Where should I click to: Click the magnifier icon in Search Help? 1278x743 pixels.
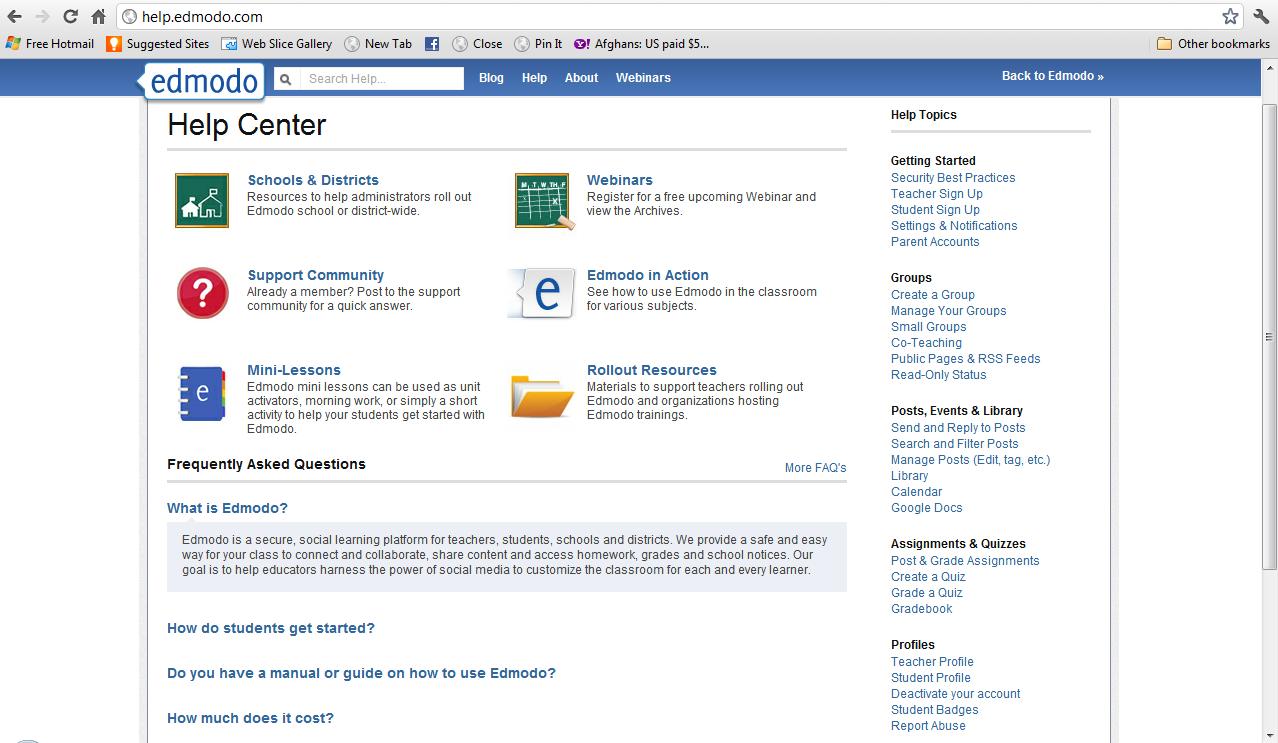click(286, 78)
